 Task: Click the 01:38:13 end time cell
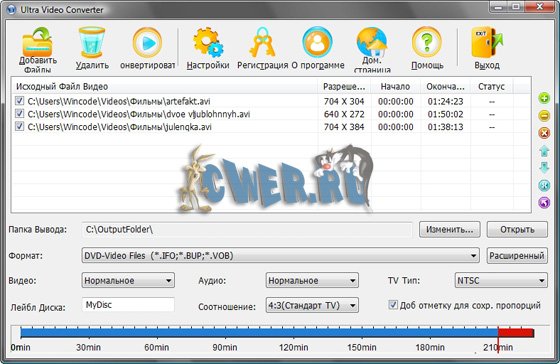point(445,127)
